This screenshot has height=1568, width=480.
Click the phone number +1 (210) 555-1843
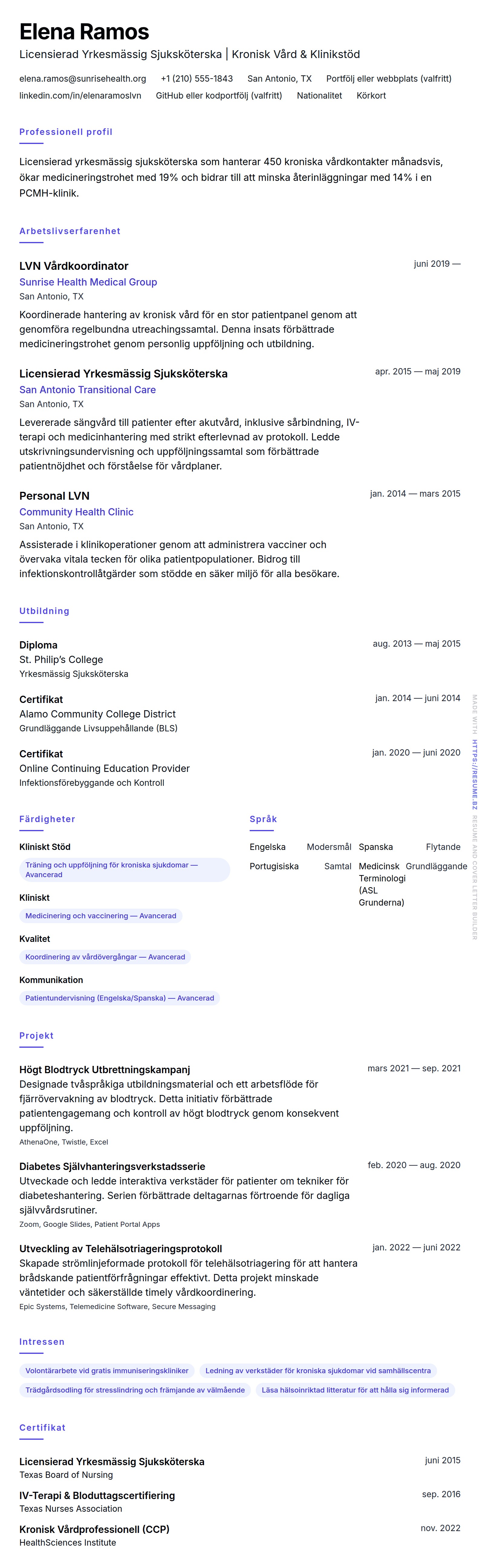(196, 79)
